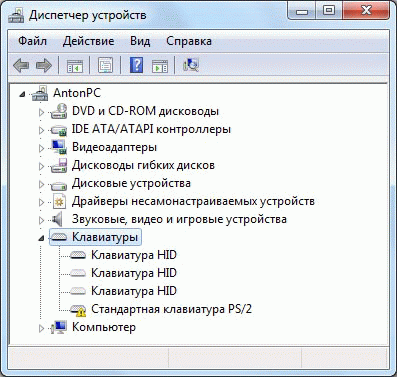Select IDE ATA/ATAPI контроллеры label
Viewport: 397px width, 377px height.
click(x=151, y=129)
